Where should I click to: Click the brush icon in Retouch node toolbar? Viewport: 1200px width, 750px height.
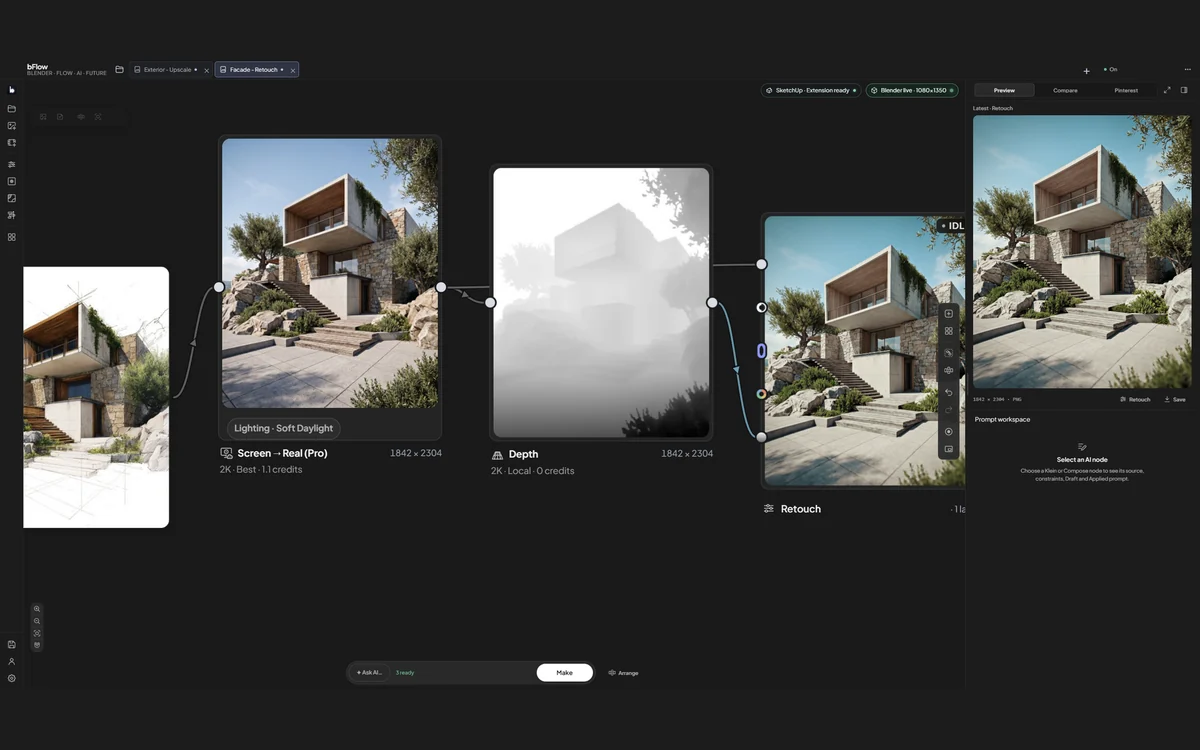coord(949,353)
